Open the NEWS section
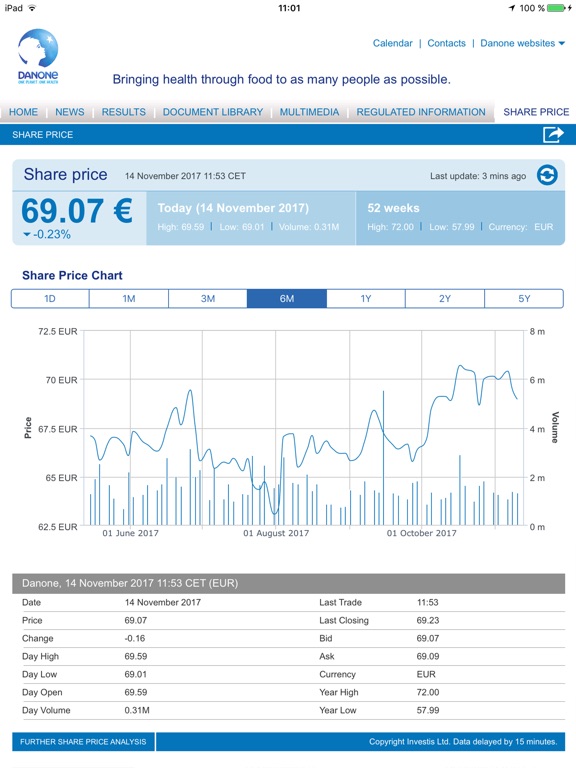This screenshot has height=768, width=576. tap(70, 112)
